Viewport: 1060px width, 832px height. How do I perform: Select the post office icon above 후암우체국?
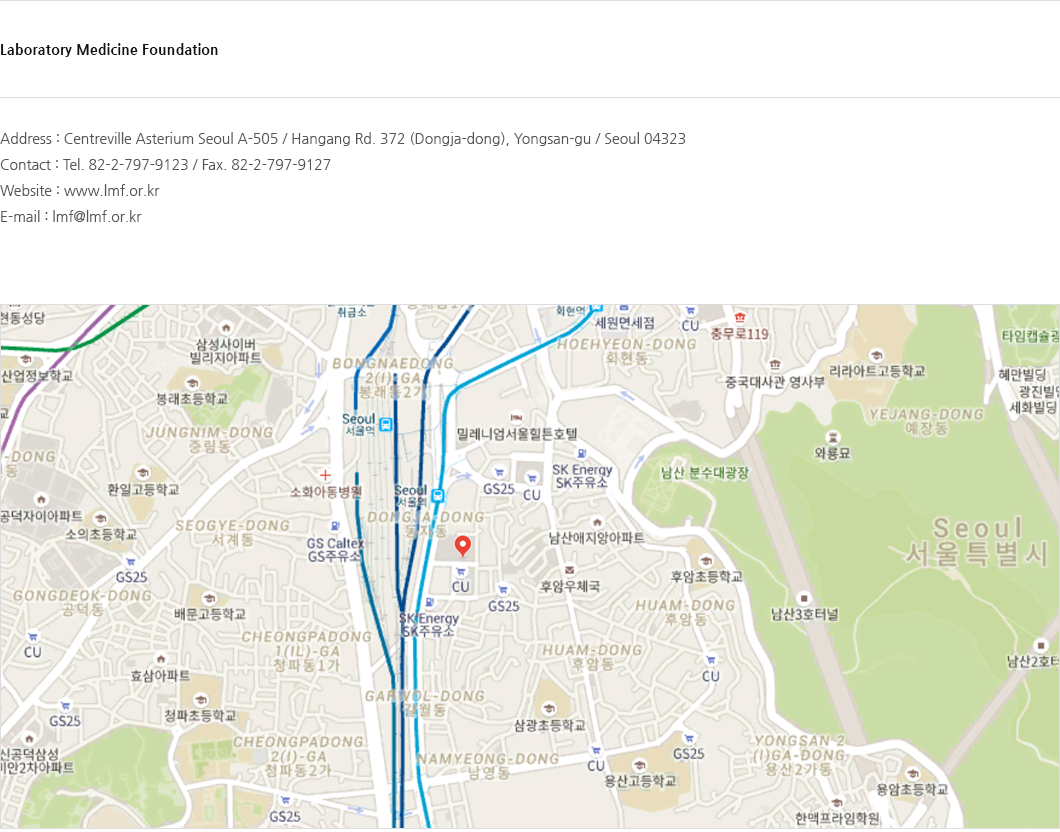pos(569,570)
